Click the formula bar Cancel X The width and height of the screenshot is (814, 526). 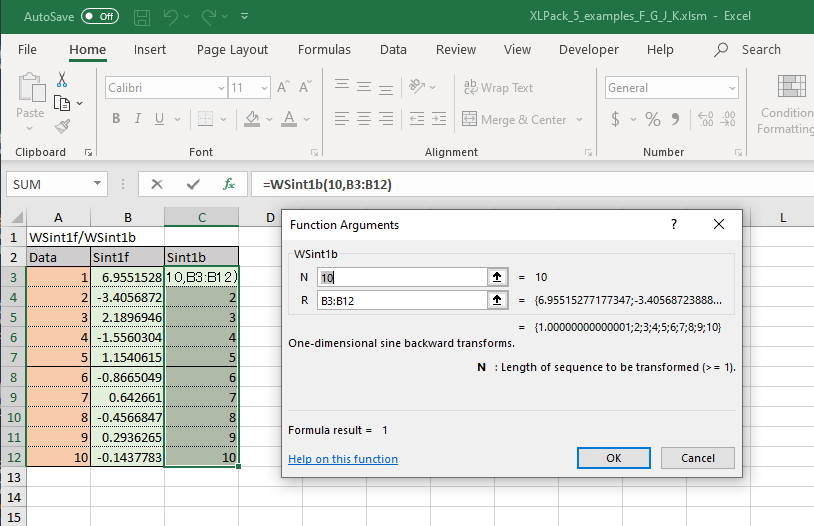[x=157, y=184]
